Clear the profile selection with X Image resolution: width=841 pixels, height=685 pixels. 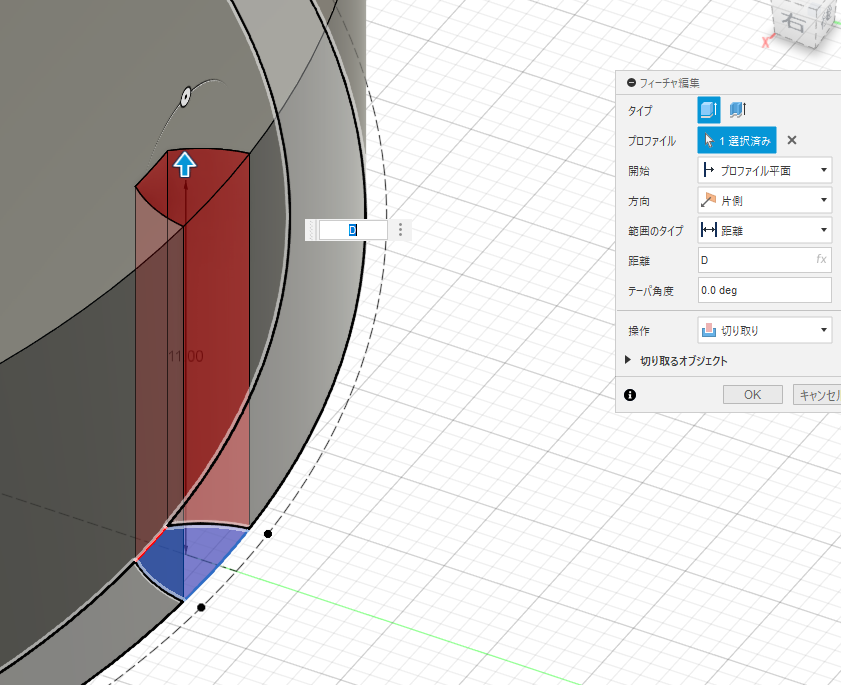coord(792,140)
